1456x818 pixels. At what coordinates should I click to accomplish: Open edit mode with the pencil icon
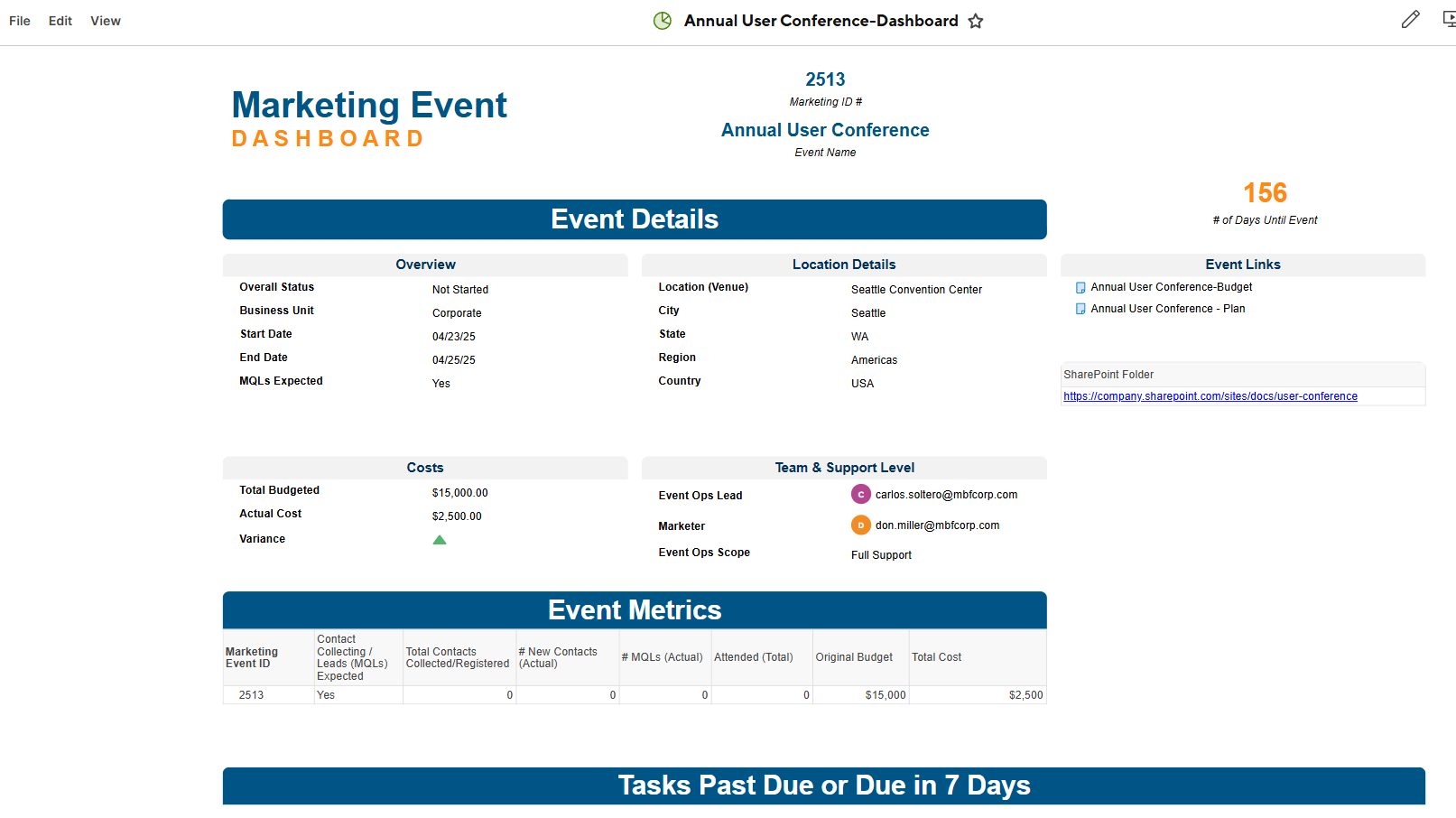point(1410,19)
